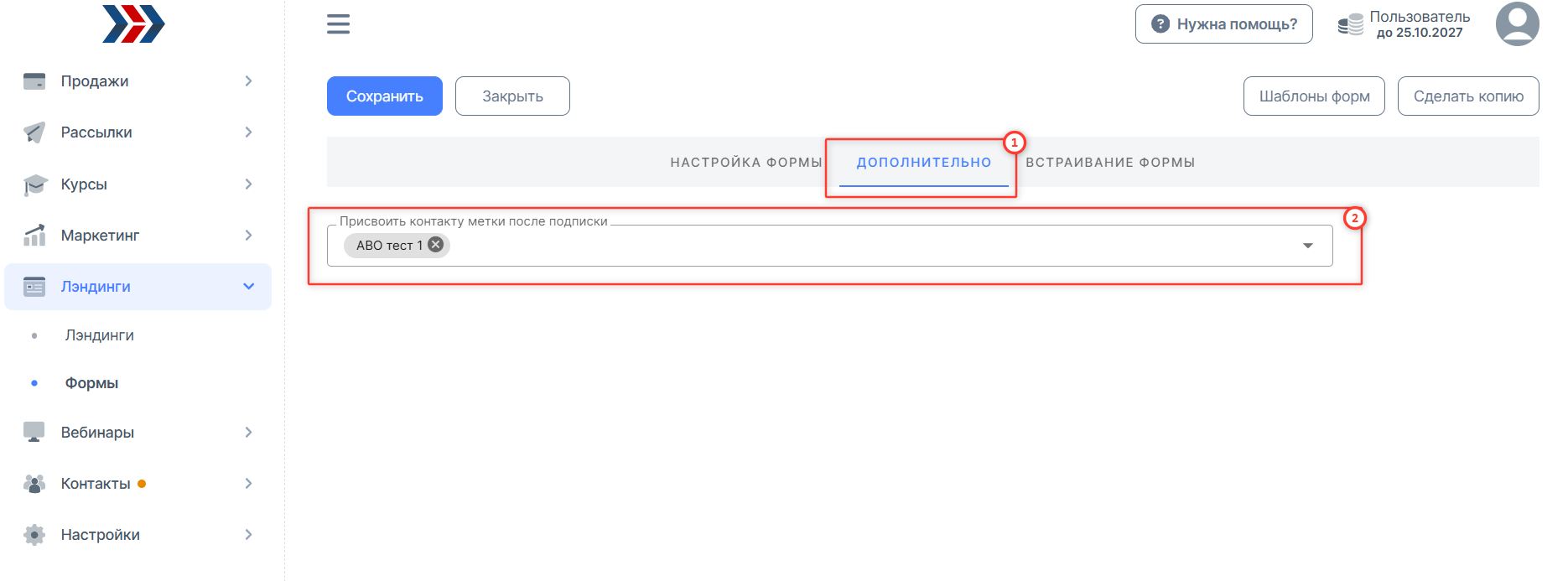The height and width of the screenshot is (581, 1568).
Task: Click the АВО тест 1 tag chip
Action: pos(397,245)
